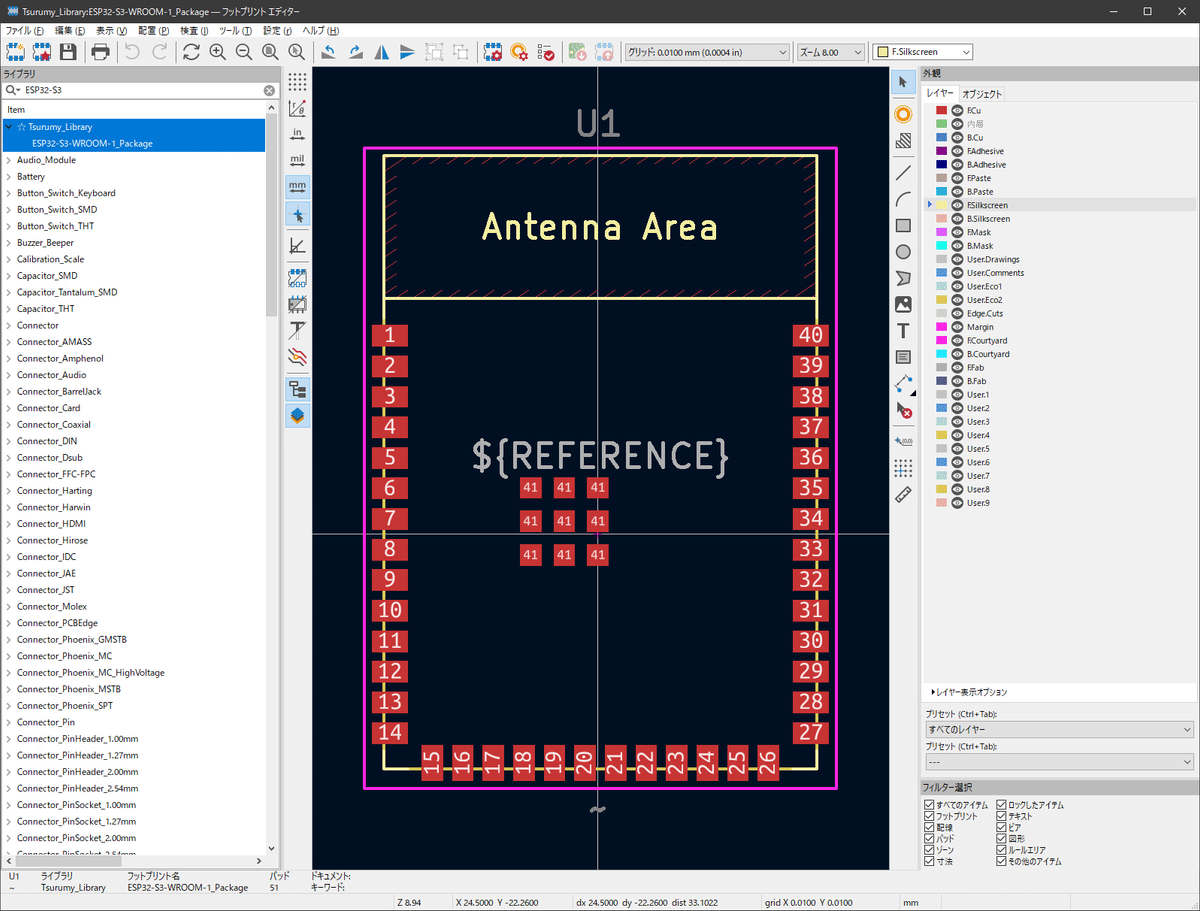Image resolution: width=1200 pixels, height=911 pixels.
Task: Toggle the ロックしたアイテム checkbox
Action: (1002, 805)
